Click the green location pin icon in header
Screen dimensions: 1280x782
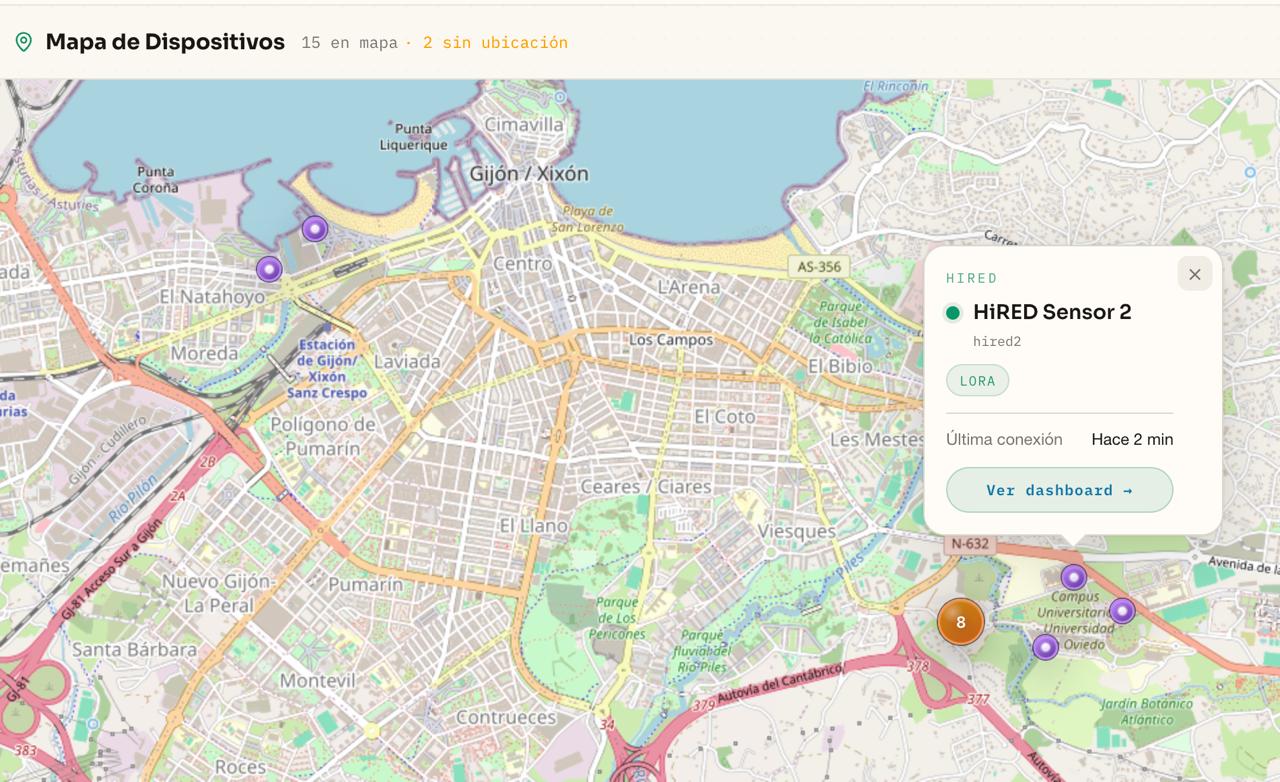(24, 42)
